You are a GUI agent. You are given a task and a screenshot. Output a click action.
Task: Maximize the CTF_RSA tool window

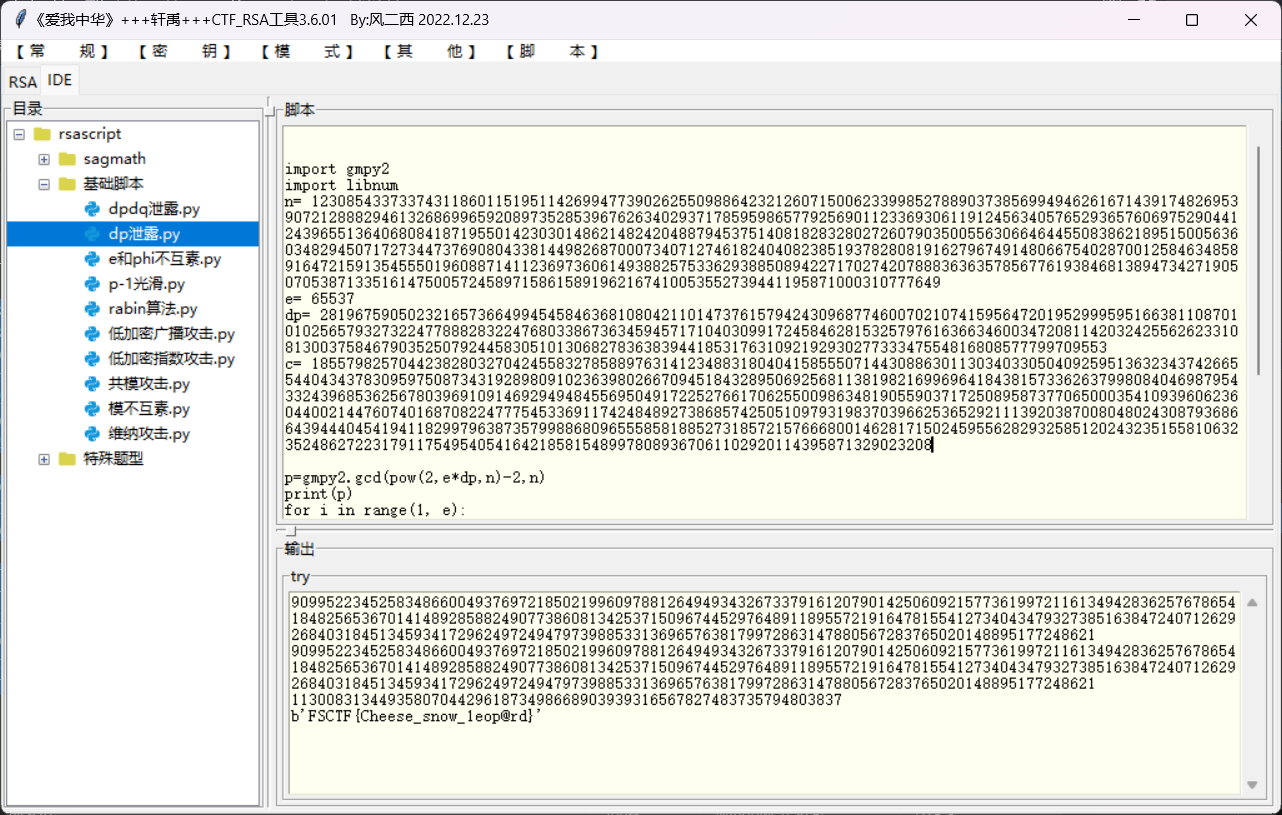1191,20
